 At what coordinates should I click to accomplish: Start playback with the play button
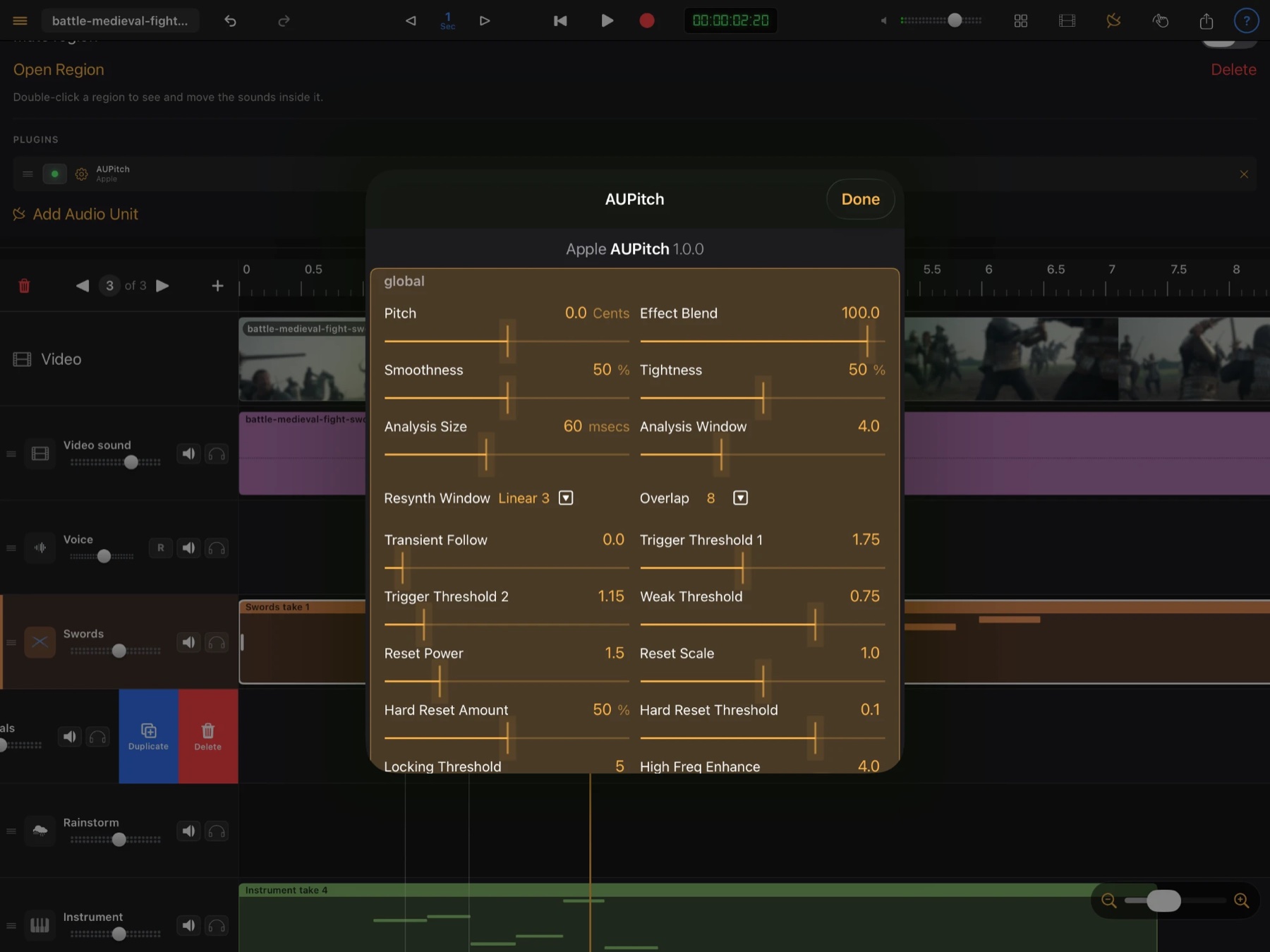[607, 20]
